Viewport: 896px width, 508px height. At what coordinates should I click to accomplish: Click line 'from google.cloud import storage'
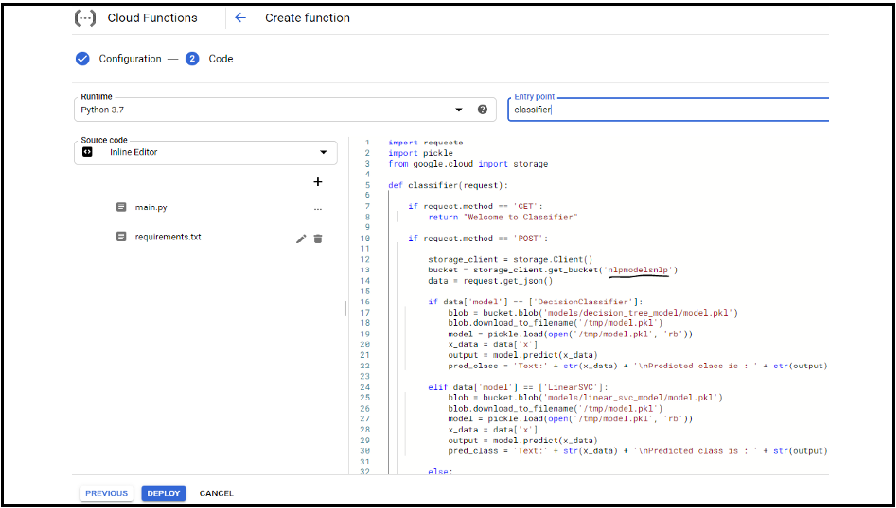[468, 164]
